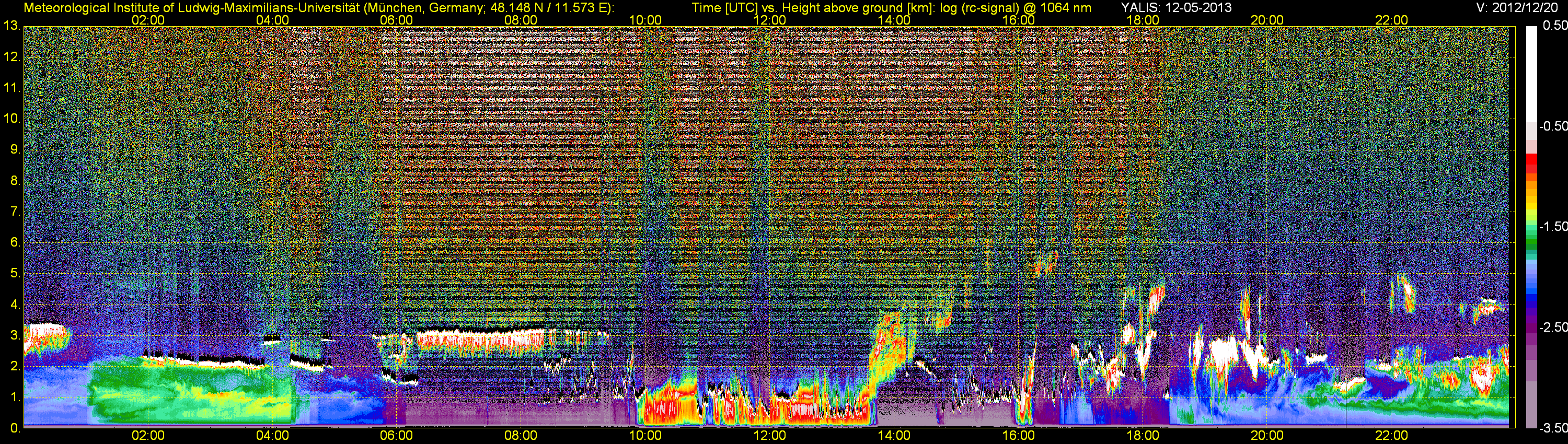Viewport: 1568px width, 444px height.
Task: Select the 7. km height axis label
Action: click(x=16, y=212)
